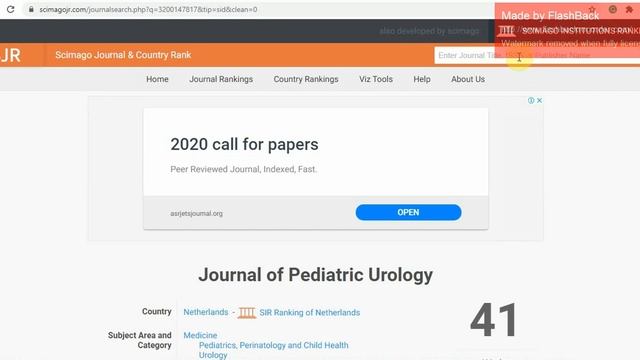Open the Pediatrics, Perinatology and Child Health link
Viewport: 640px width, 360px height.
[x=273, y=345]
